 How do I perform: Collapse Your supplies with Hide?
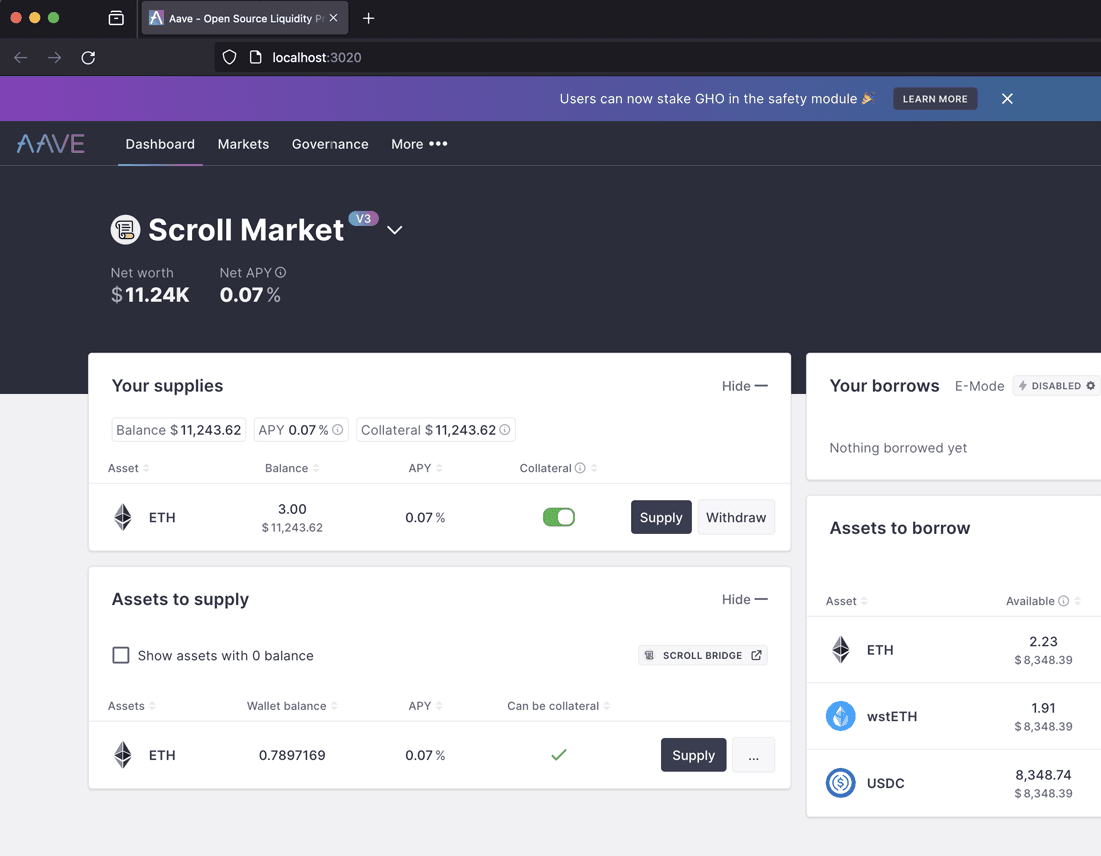click(744, 386)
